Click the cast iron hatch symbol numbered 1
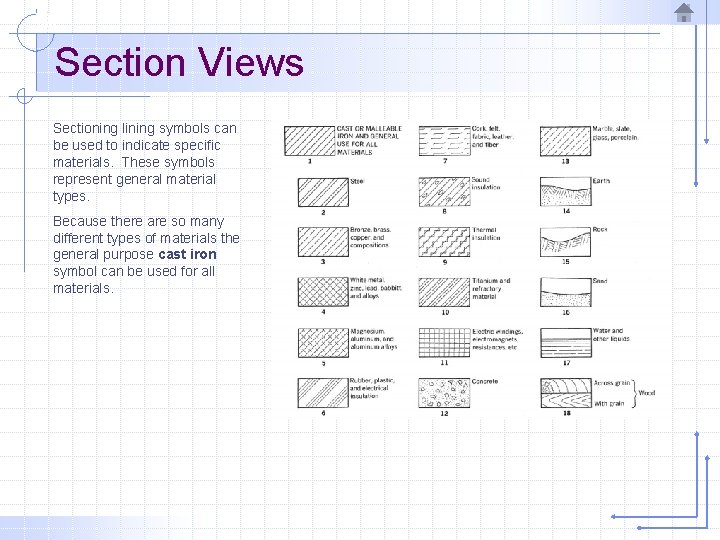This screenshot has width=720, height=540. [x=309, y=141]
